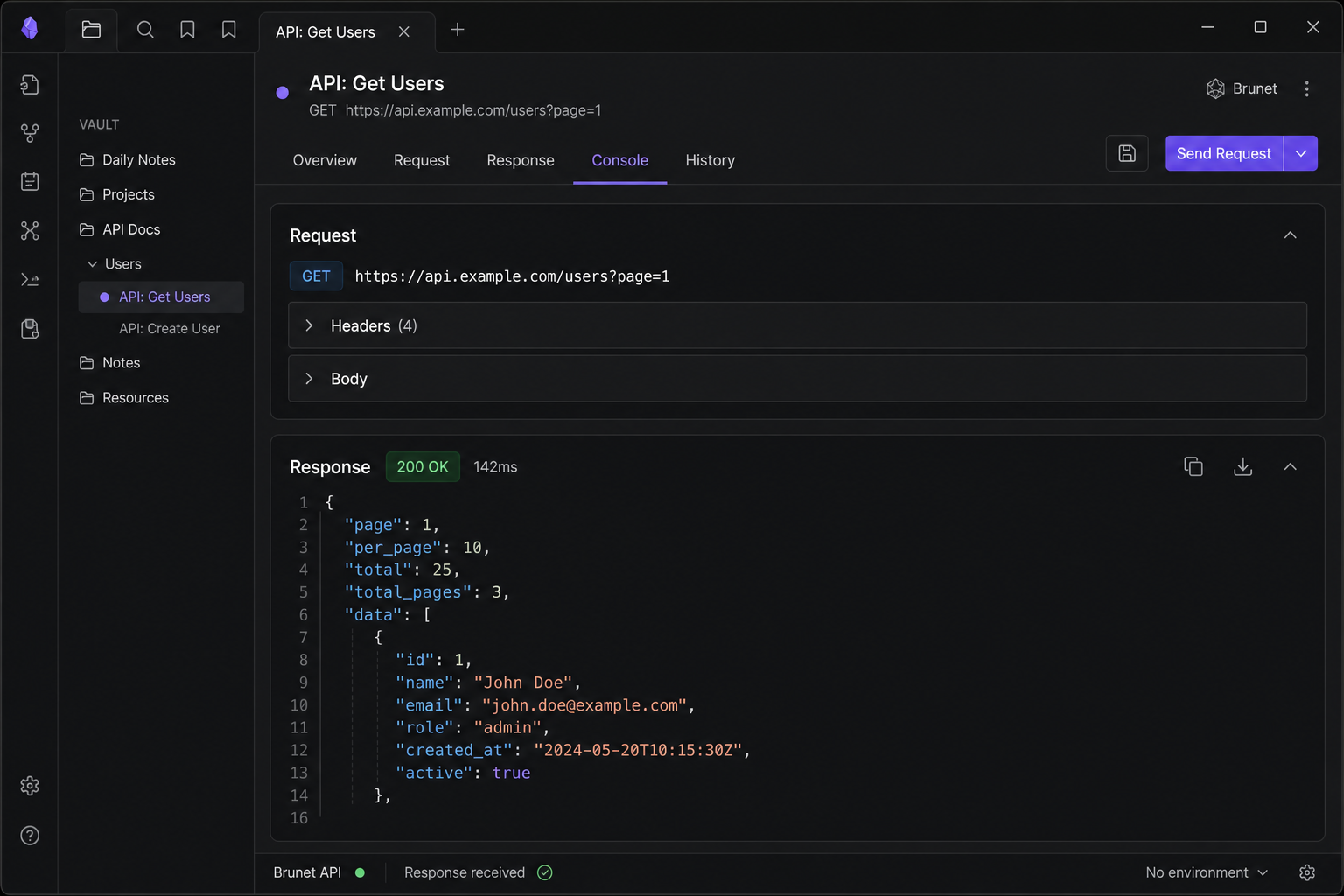Select API: Get Users in the vault tree
The image size is (1344, 896).
(161, 297)
